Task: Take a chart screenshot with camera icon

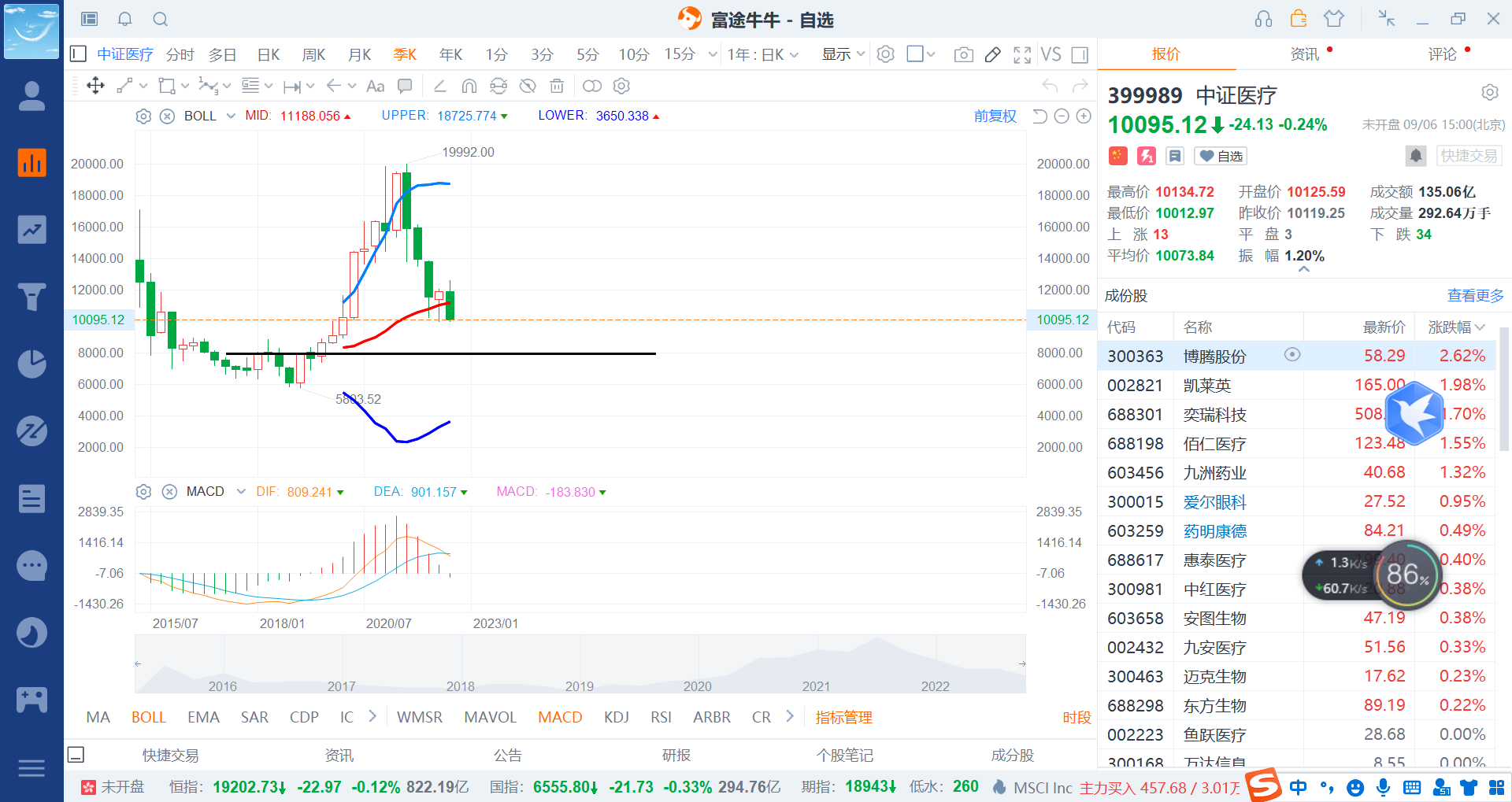Action: coord(963,54)
